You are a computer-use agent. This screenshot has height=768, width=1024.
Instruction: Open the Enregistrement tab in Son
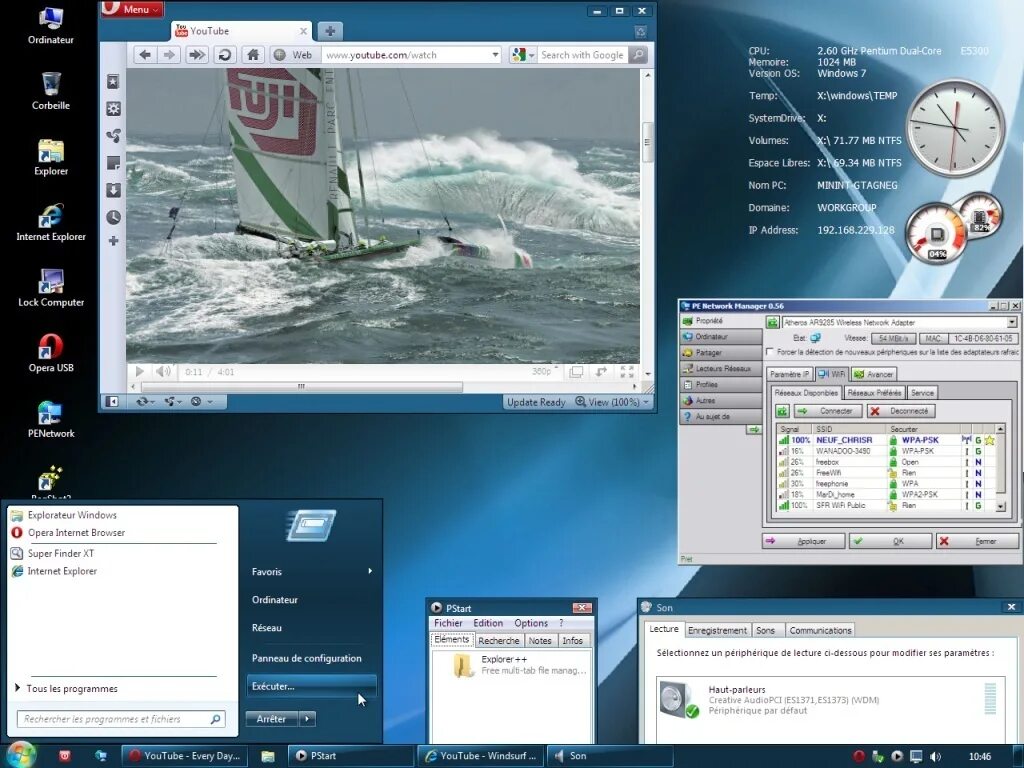tap(716, 630)
